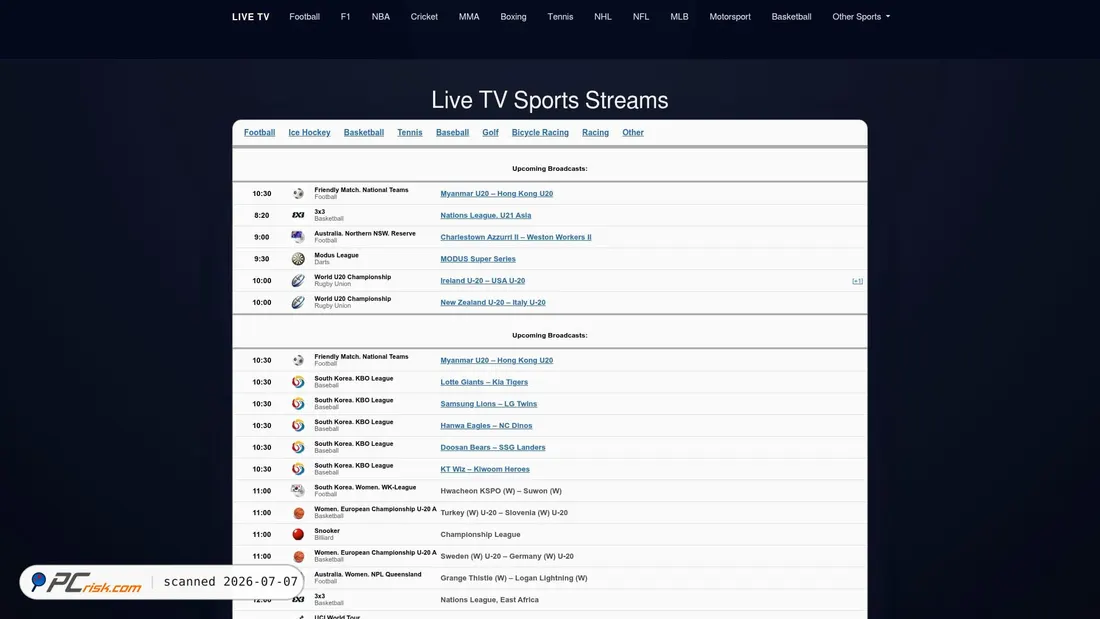Viewport: 1100px width, 619px height.
Task: Open New Zealand U-20 – Italy U-20 link
Action: click(492, 302)
